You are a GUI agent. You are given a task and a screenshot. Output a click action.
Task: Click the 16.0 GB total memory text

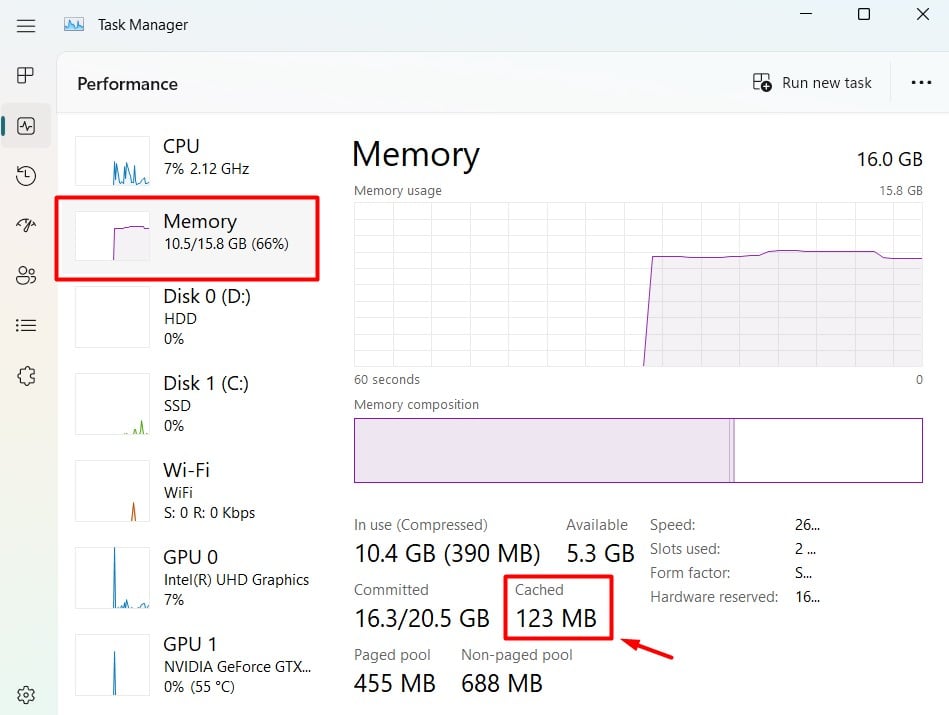(889, 159)
